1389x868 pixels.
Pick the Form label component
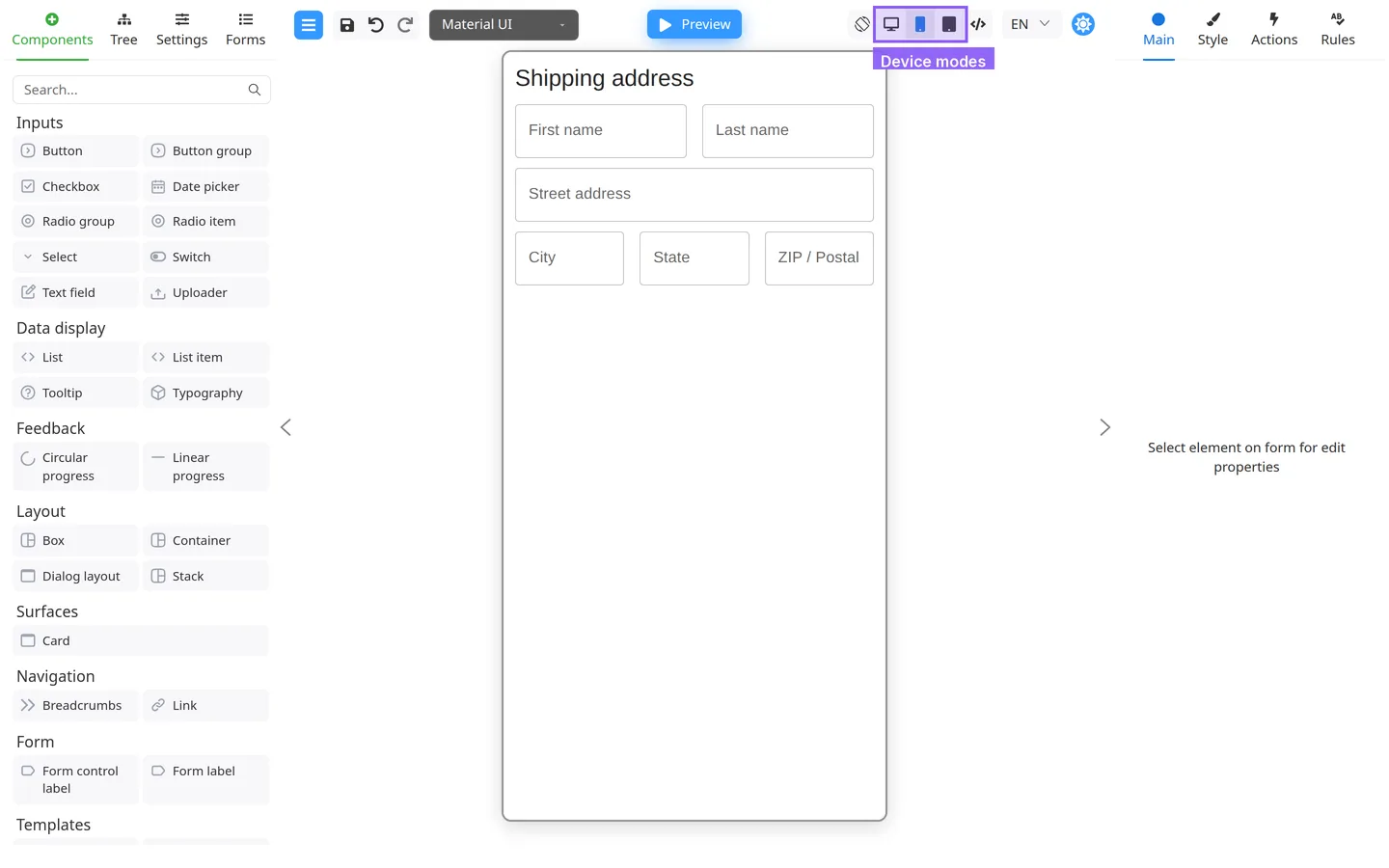[206, 780]
